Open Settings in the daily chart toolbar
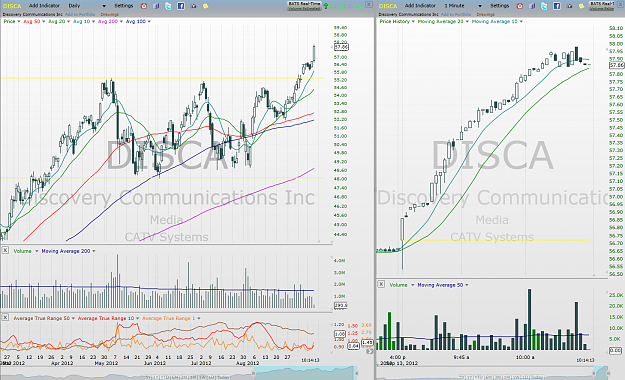The width and height of the screenshot is (625, 380). [x=124, y=6]
